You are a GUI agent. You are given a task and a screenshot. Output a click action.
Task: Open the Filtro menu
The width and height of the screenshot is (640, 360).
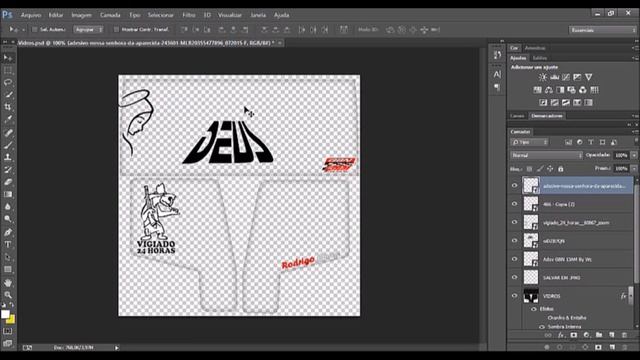point(189,15)
